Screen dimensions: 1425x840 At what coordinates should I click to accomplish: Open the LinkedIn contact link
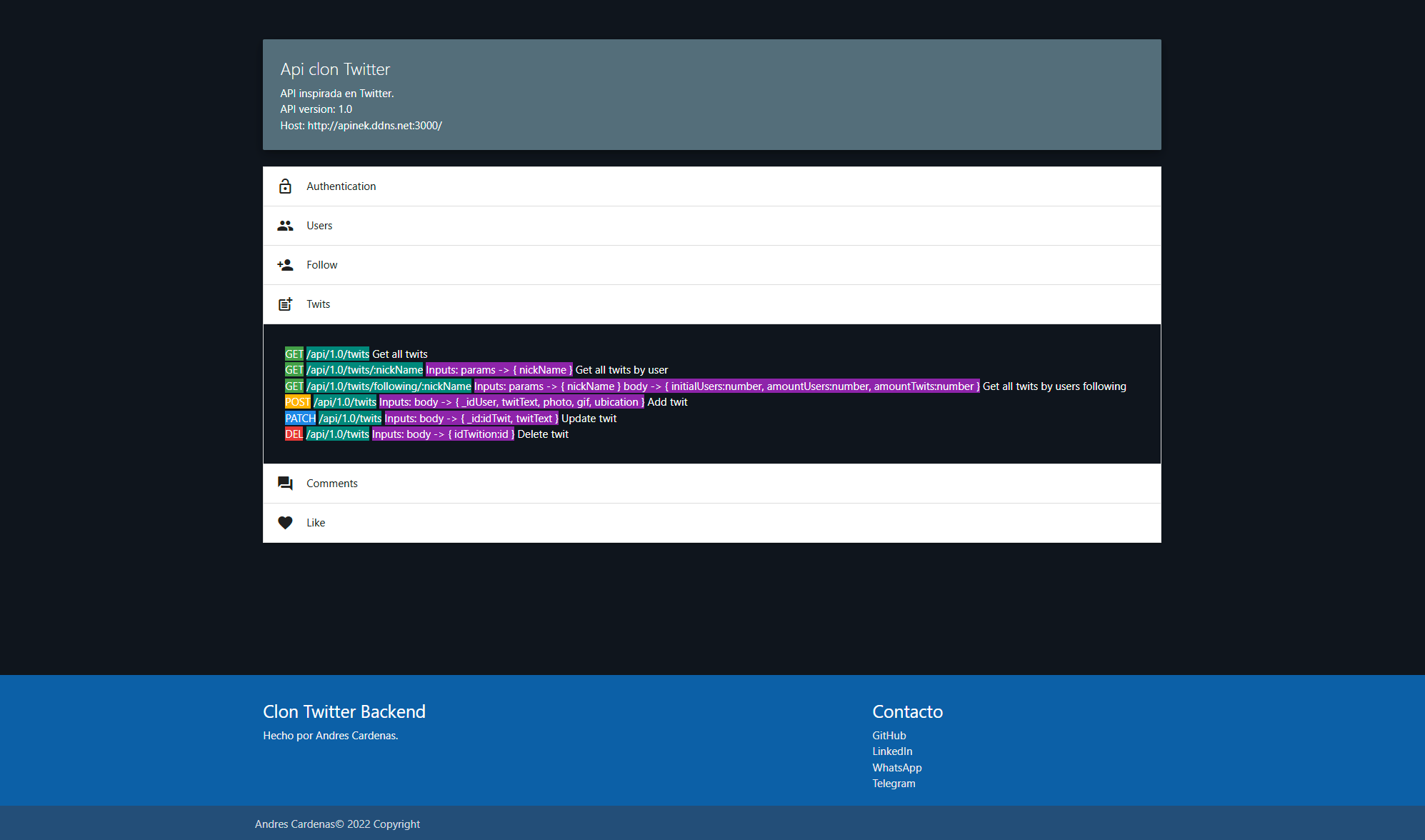pyautogui.click(x=892, y=751)
